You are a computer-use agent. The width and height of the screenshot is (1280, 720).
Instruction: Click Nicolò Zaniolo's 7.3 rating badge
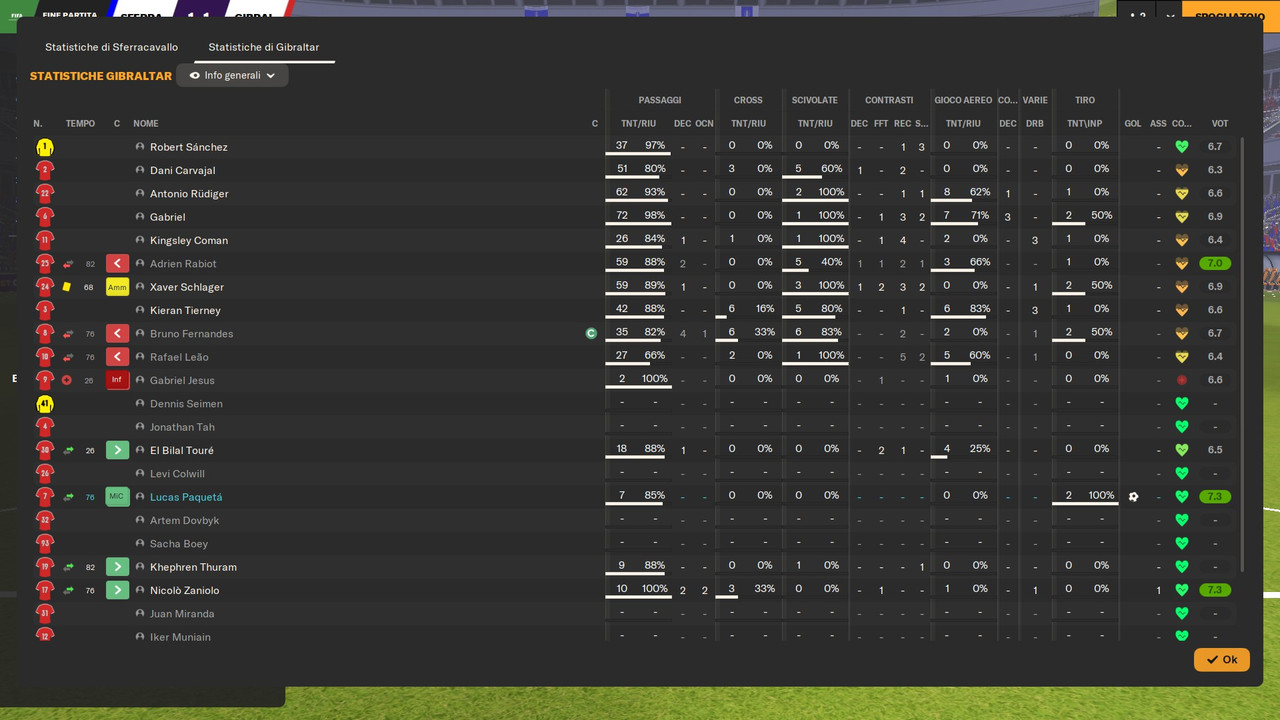pos(1215,591)
